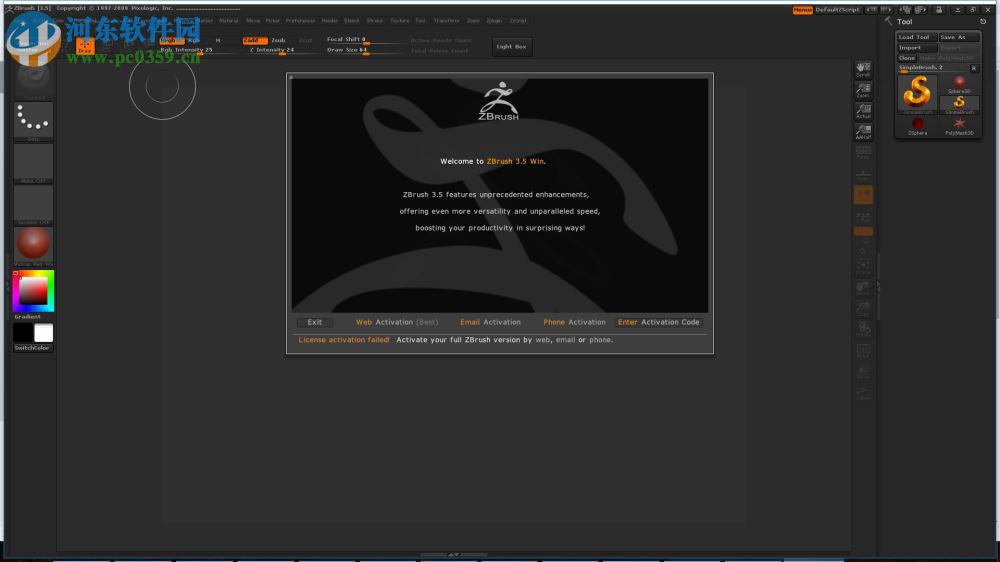The height and width of the screenshot is (562, 1000).
Task: Click the Light Box button
Action: click(x=511, y=47)
